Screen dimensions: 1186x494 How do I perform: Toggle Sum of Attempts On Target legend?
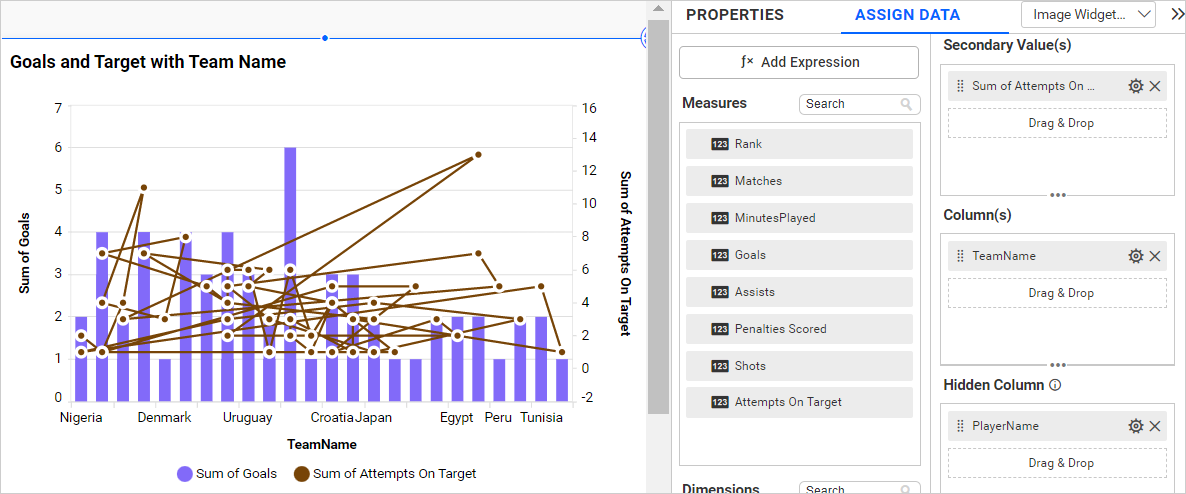click(384, 474)
